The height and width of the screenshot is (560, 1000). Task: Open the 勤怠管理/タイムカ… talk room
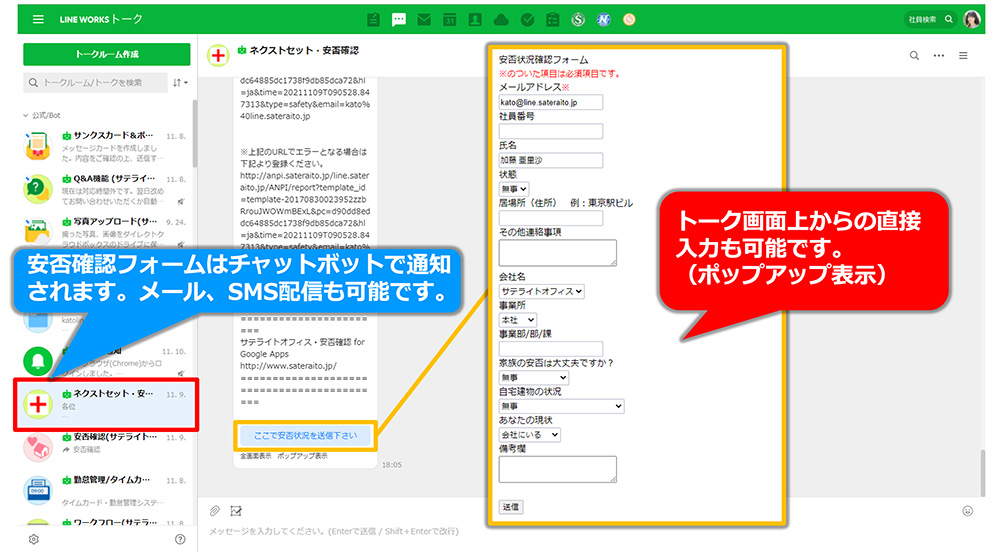tap(105, 490)
